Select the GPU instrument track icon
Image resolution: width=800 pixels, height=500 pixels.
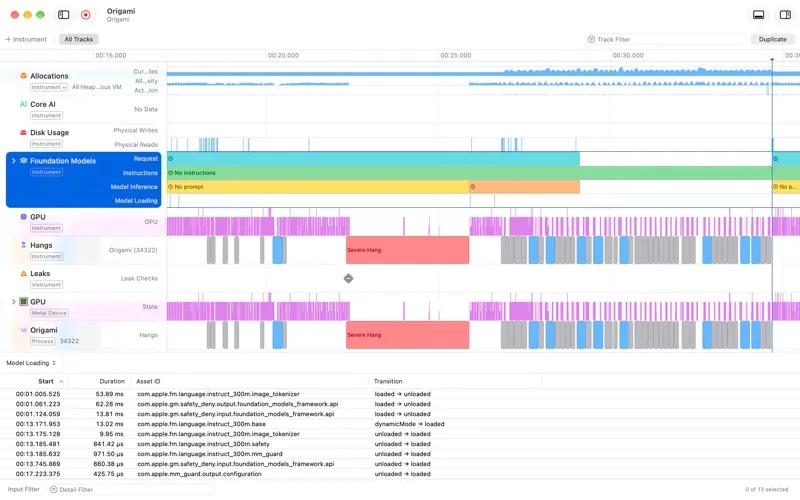point(23,217)
